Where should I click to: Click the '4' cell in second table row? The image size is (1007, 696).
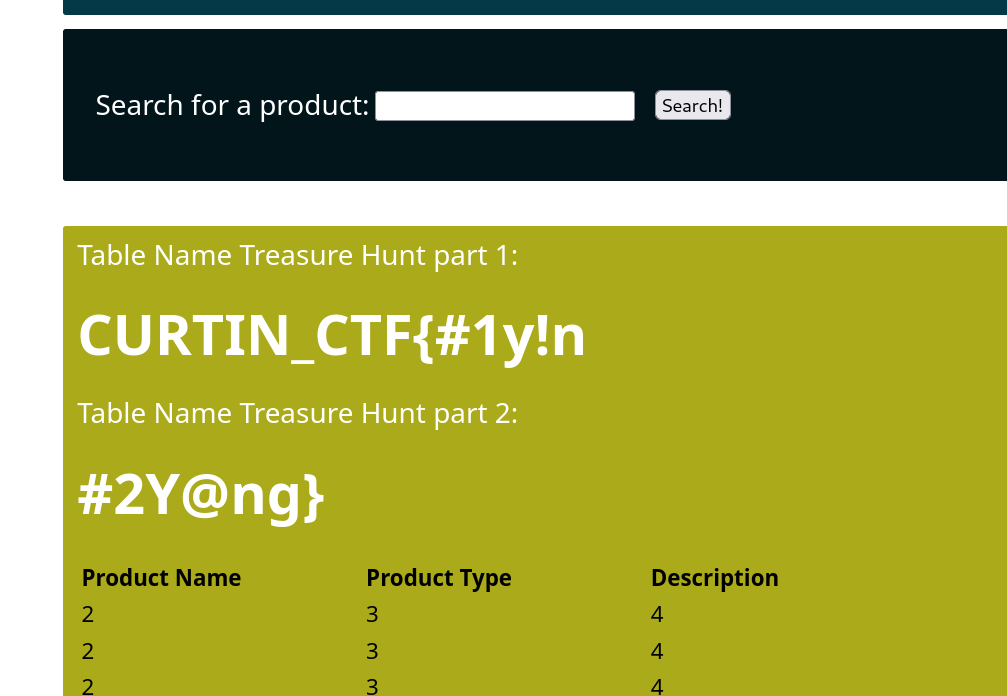[x=657, y=651]
